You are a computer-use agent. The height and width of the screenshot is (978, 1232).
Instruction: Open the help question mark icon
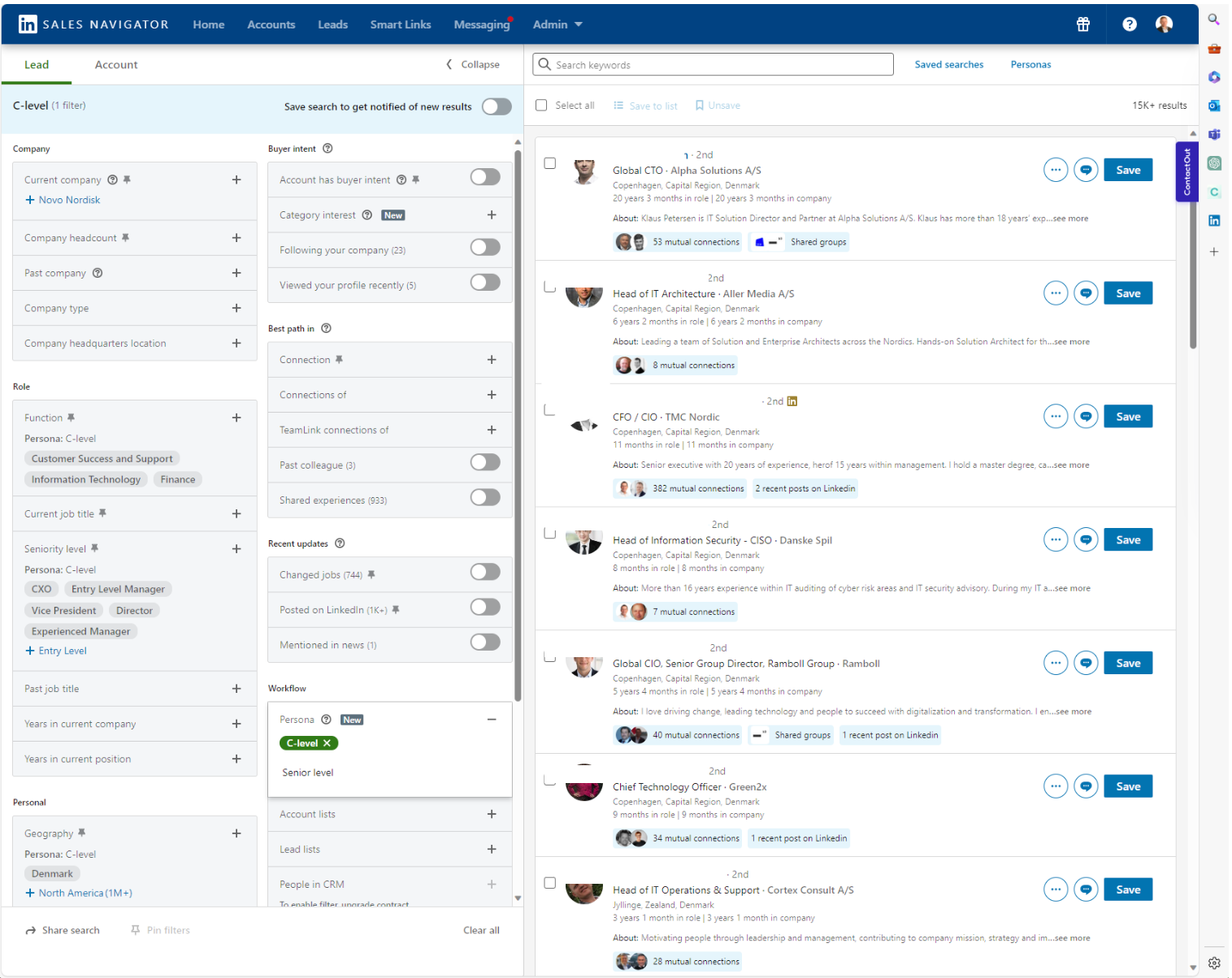[1130, 24]
